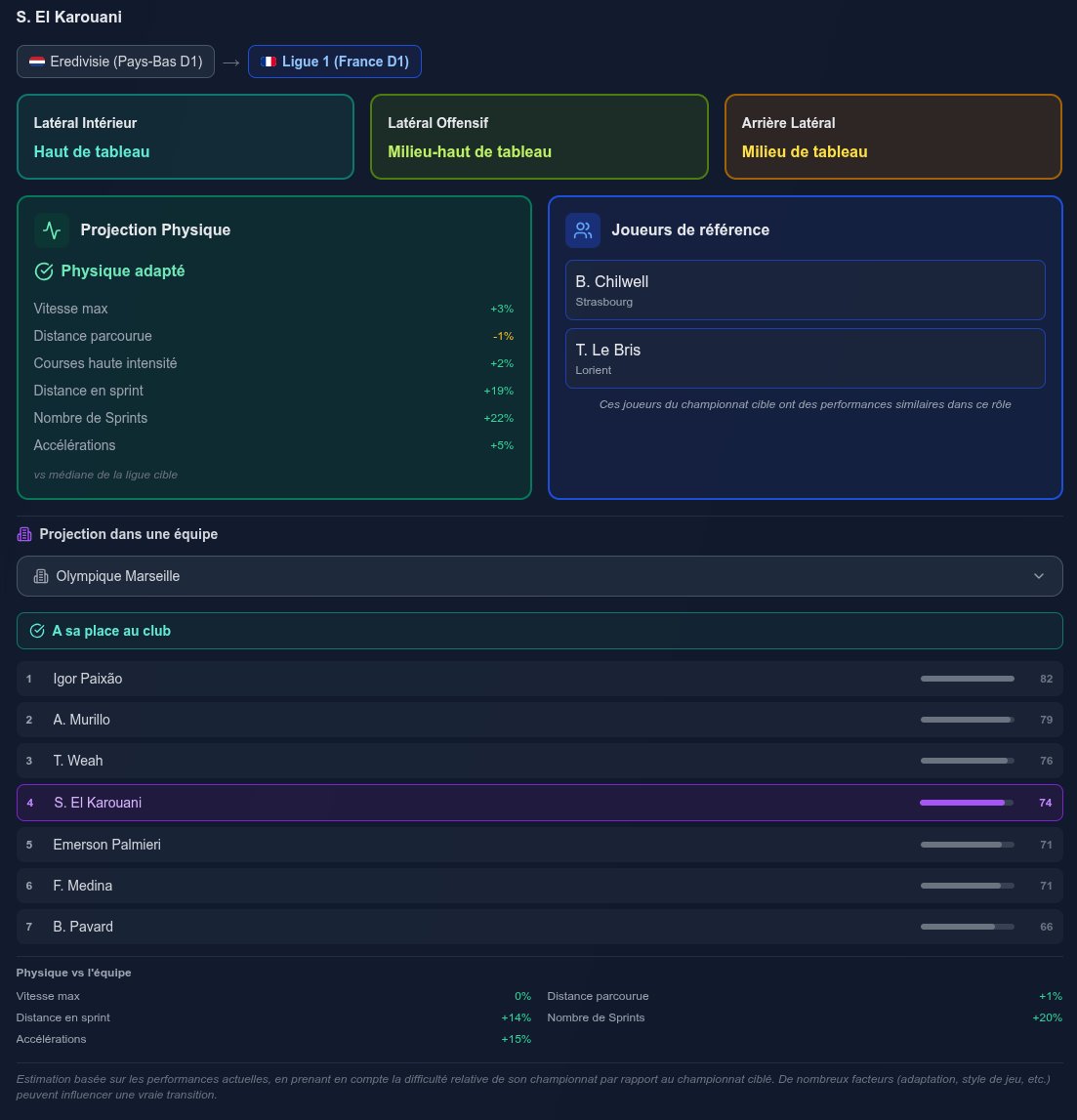
Task: Select Igor Paixão ranking row
Action: pyautogui.click(x=539, y=679)
